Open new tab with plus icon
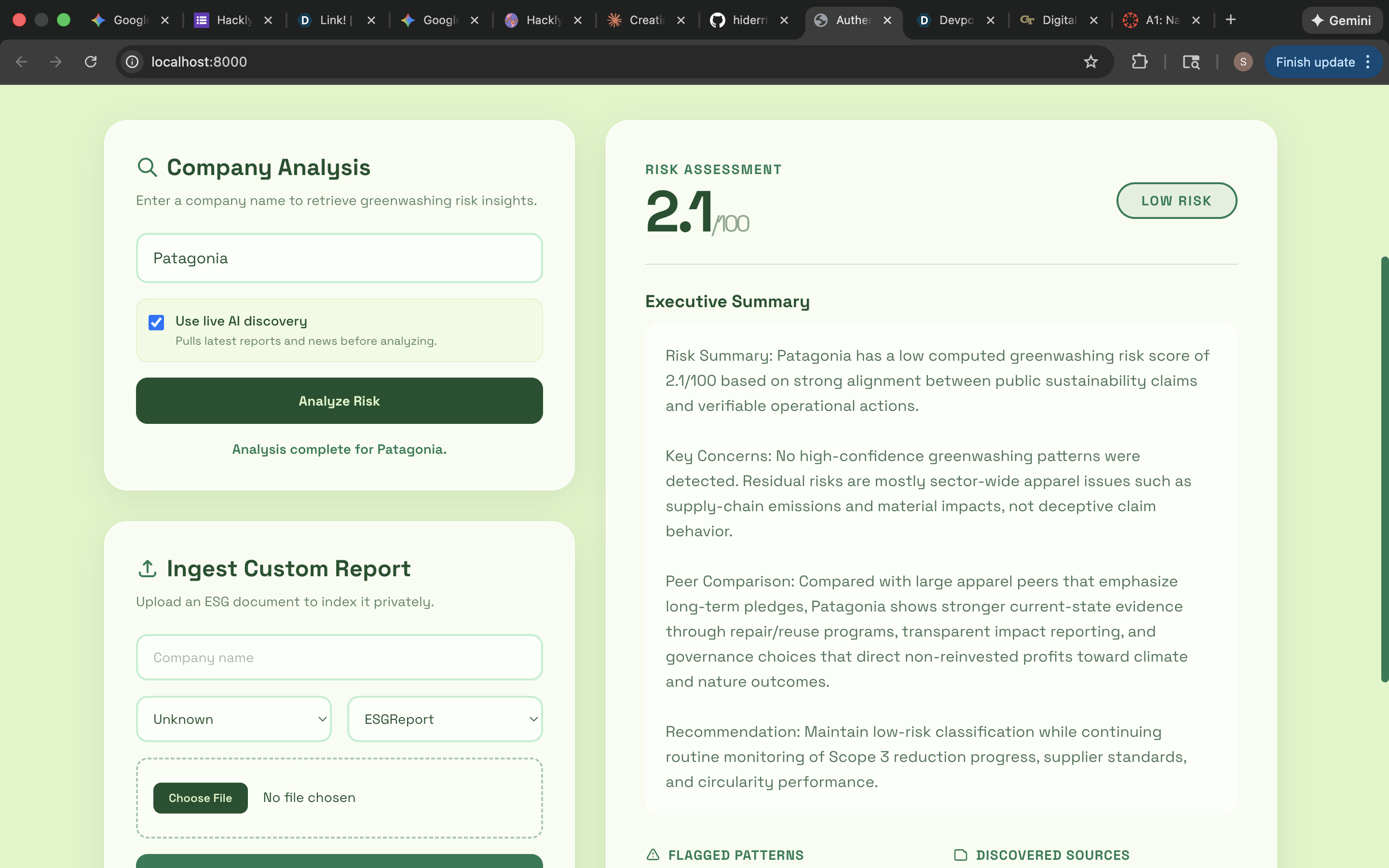Screen dimensions: 1389x868 1231,20
